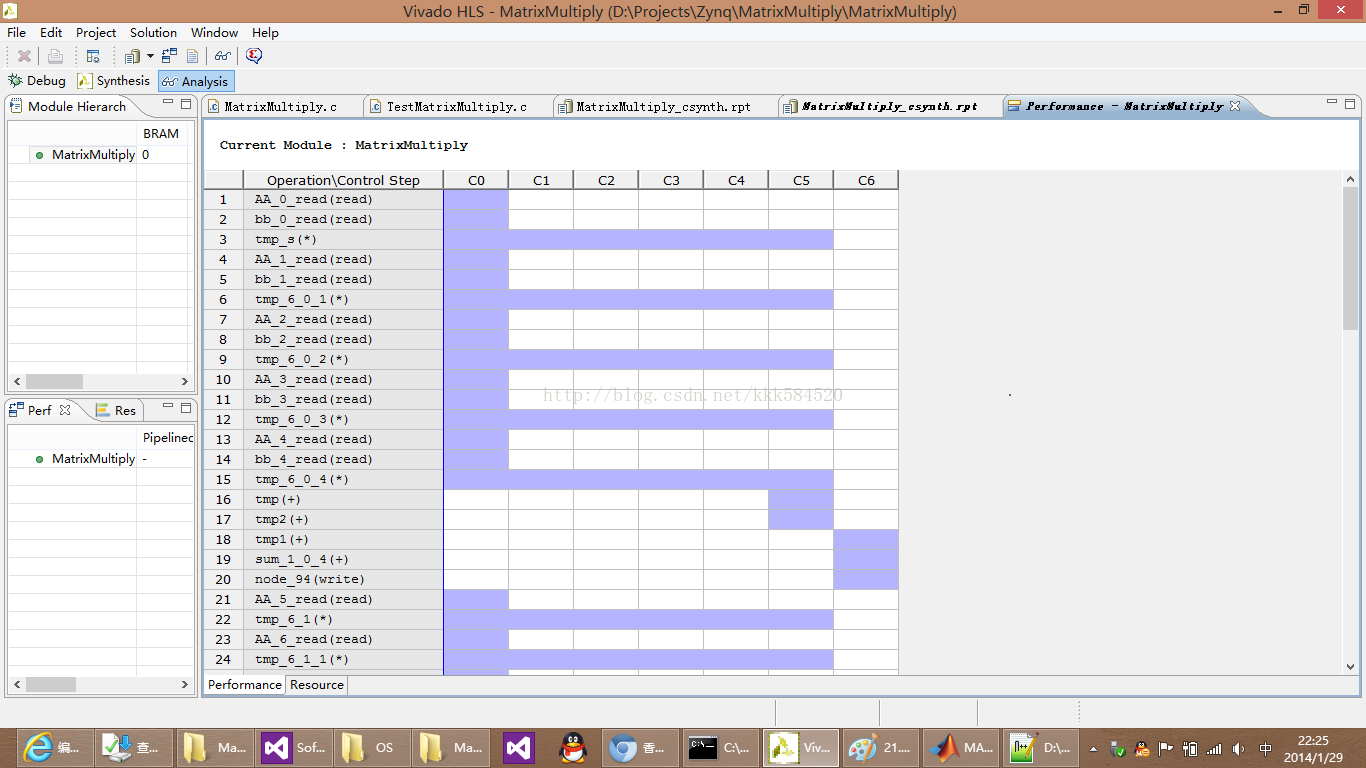Switch to the Res panel tab

116,410
